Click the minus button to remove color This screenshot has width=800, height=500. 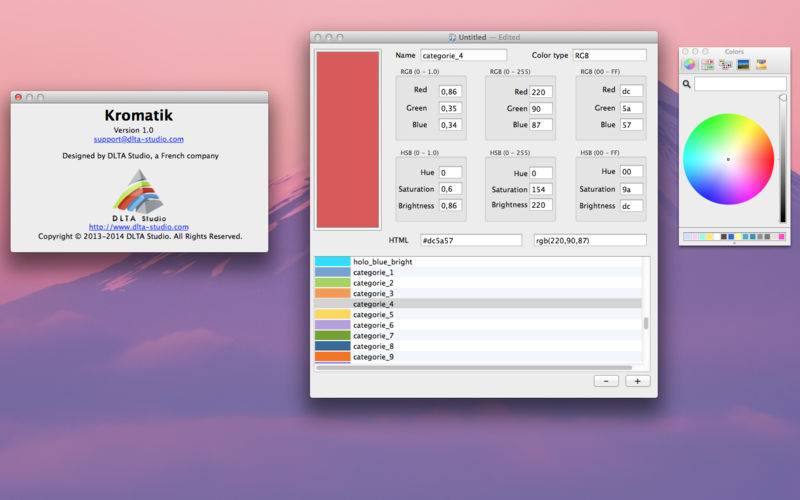point(606,381)
